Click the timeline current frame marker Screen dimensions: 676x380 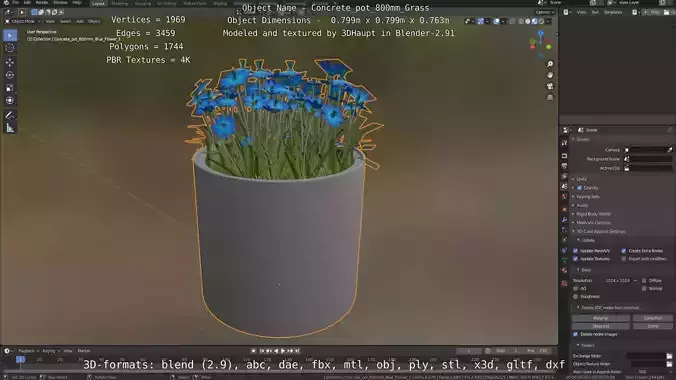pyautogui.click(x=20, y=359)
